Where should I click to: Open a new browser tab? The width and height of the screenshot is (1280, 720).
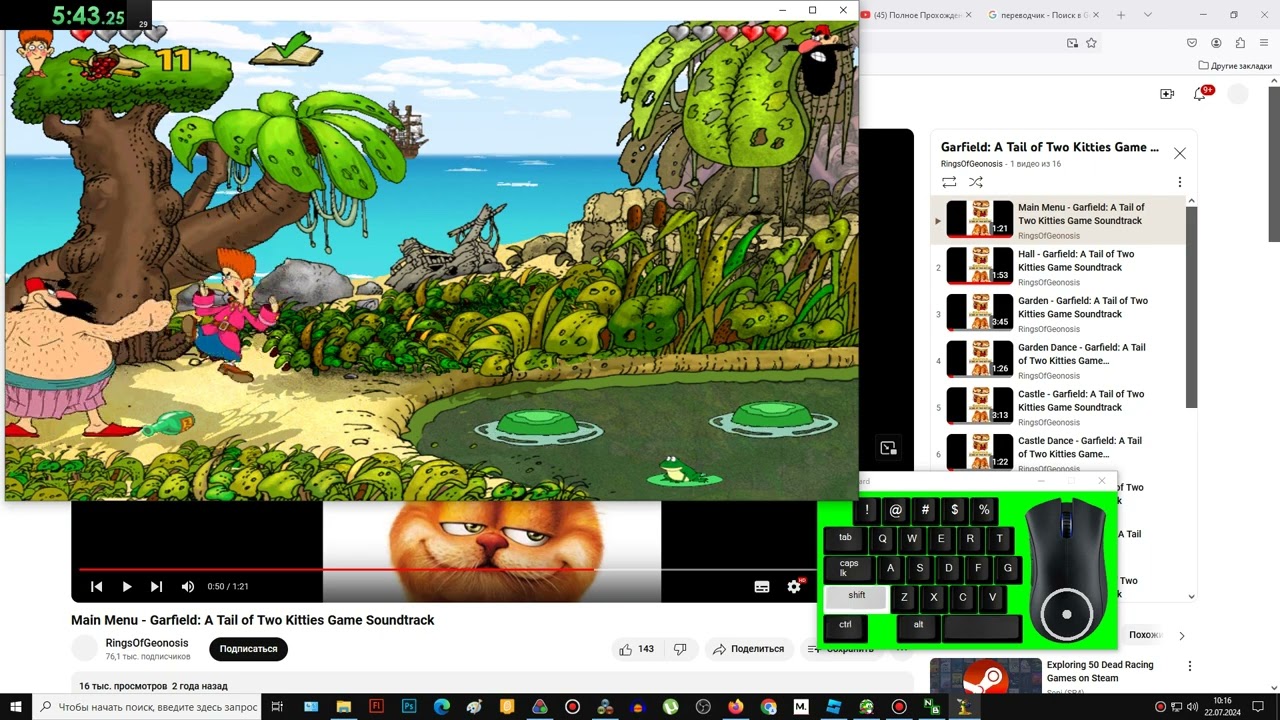(1121, 15)
